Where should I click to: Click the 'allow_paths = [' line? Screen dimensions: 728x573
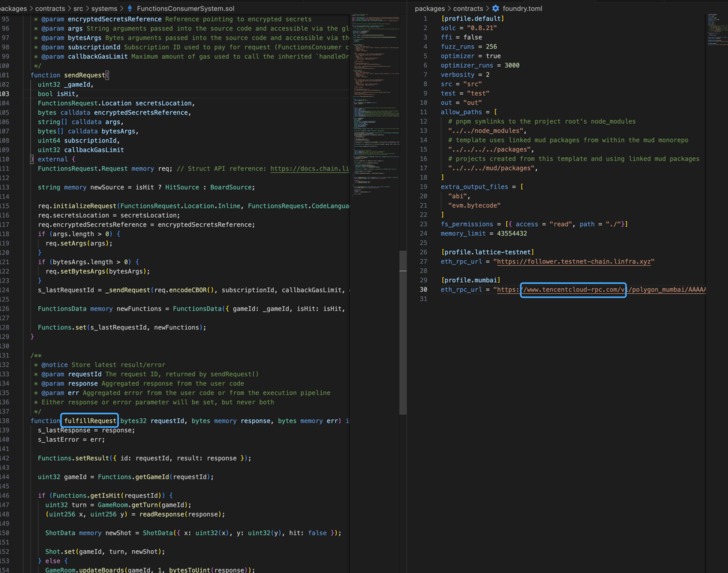click(x=468, y=112)
